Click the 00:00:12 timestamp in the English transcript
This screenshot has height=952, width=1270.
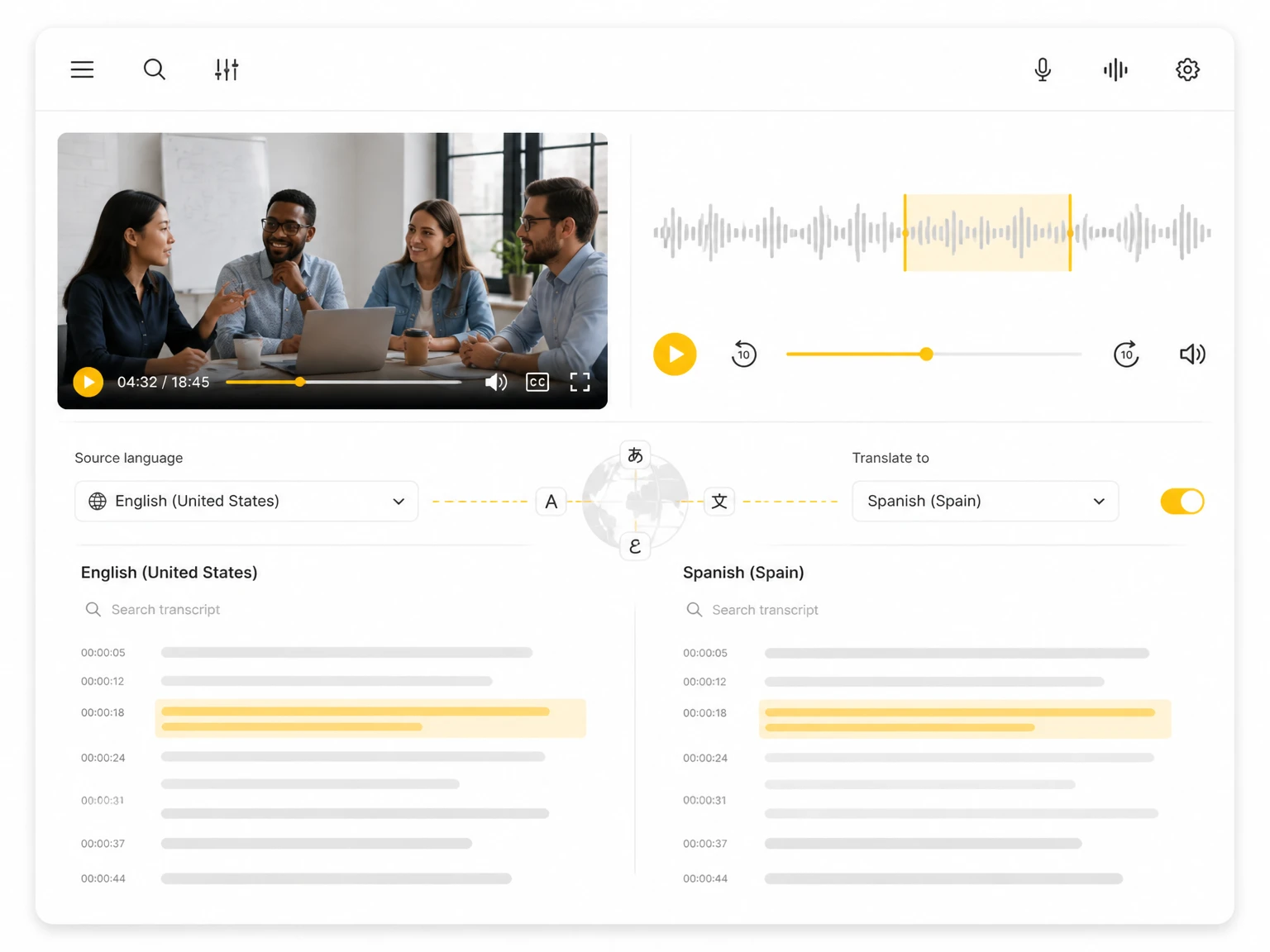pos(103,682)
